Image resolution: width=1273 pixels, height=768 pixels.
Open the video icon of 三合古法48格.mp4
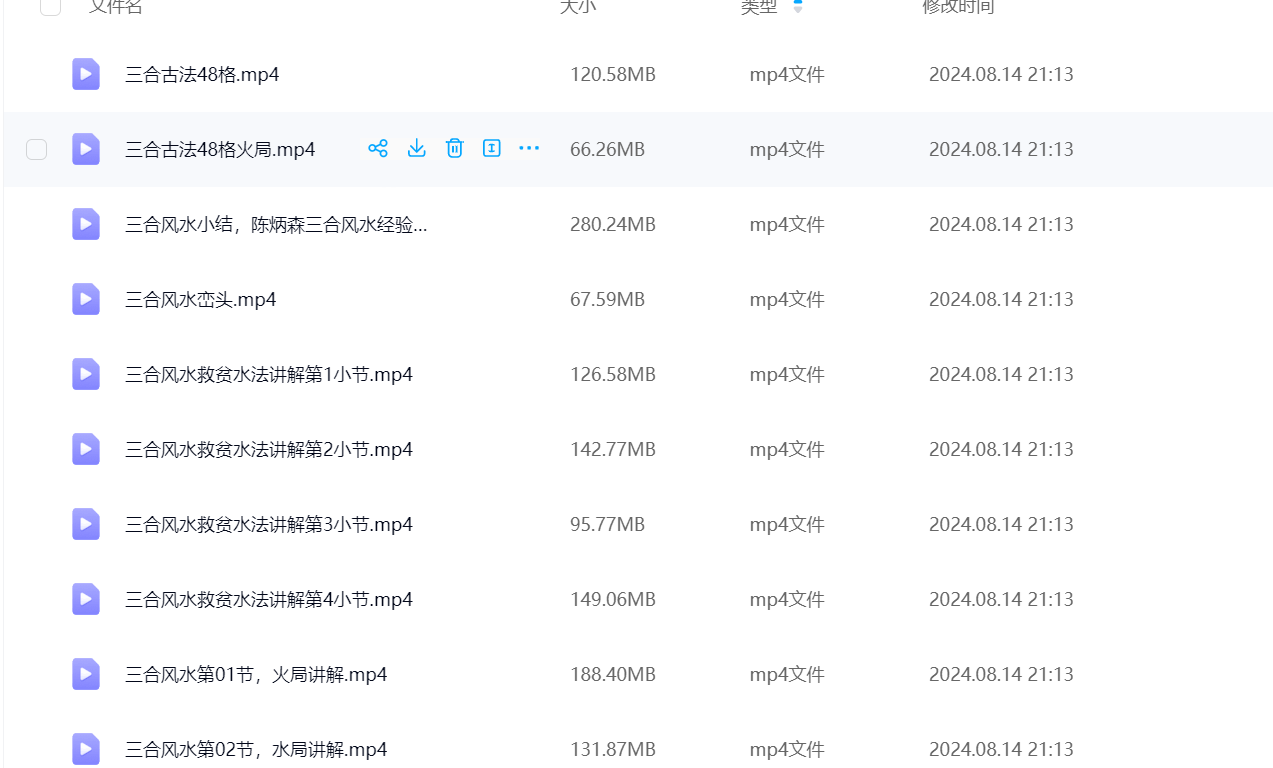pyautogui.click(x=86, y=74)
